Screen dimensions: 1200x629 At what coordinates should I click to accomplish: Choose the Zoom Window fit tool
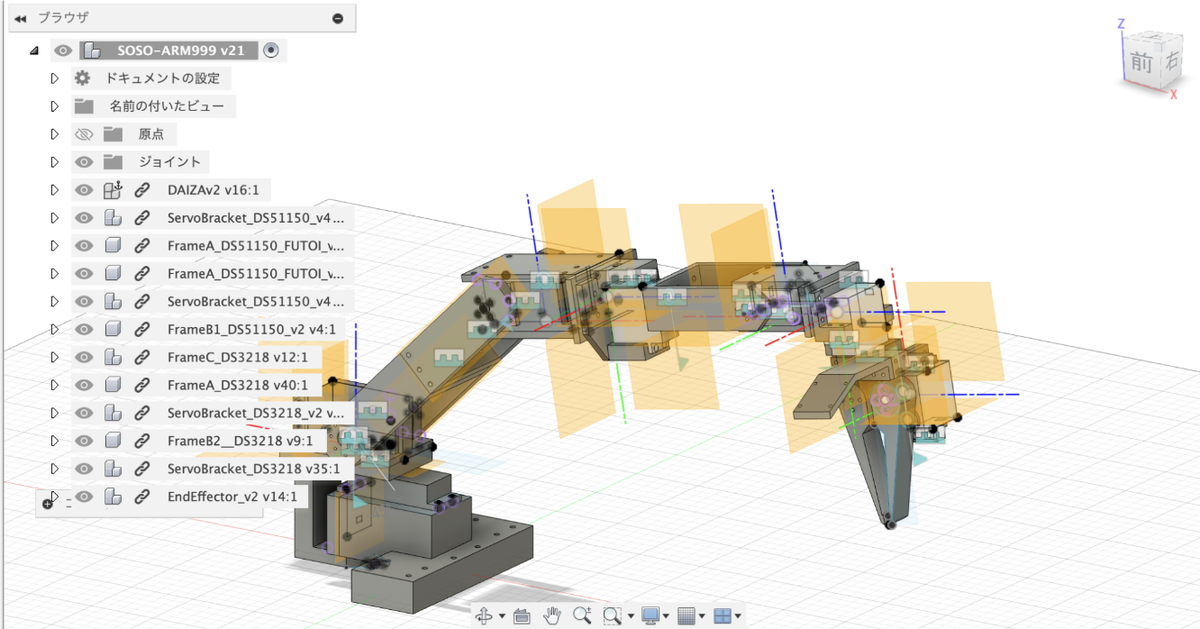(612, 616)
